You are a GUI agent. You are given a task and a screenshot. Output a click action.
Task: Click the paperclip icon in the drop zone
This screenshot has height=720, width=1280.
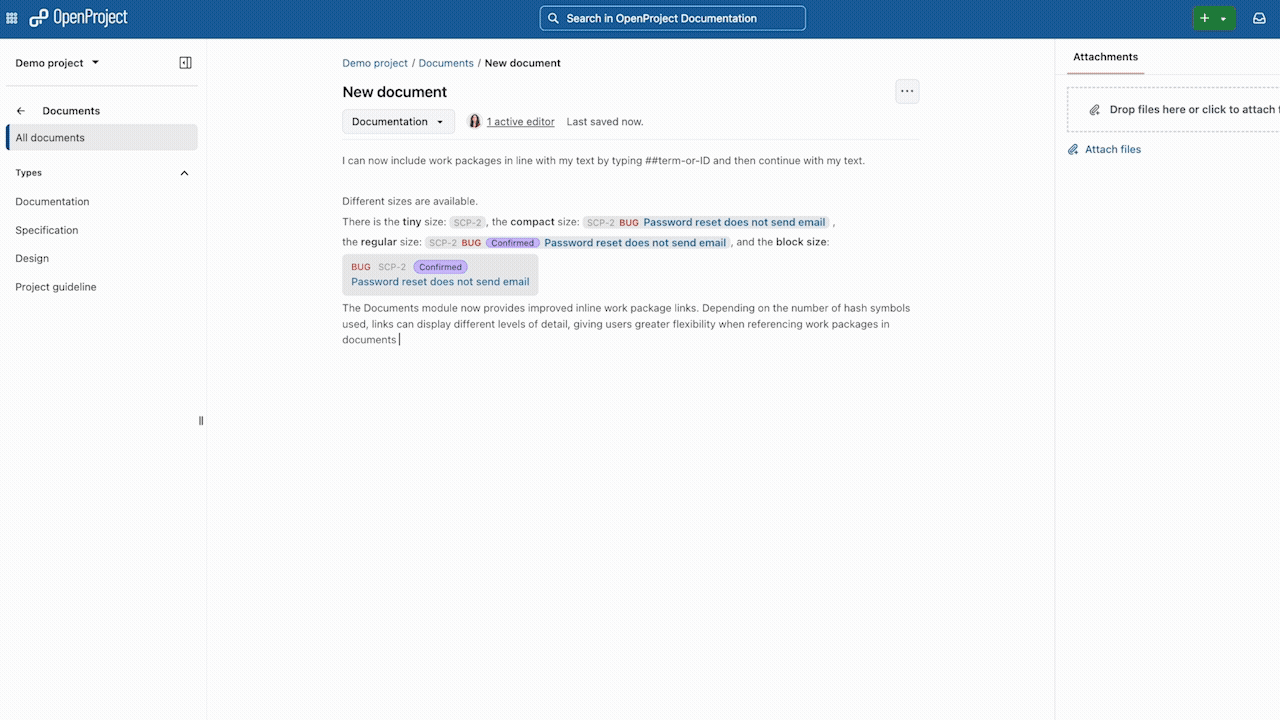1095,110
